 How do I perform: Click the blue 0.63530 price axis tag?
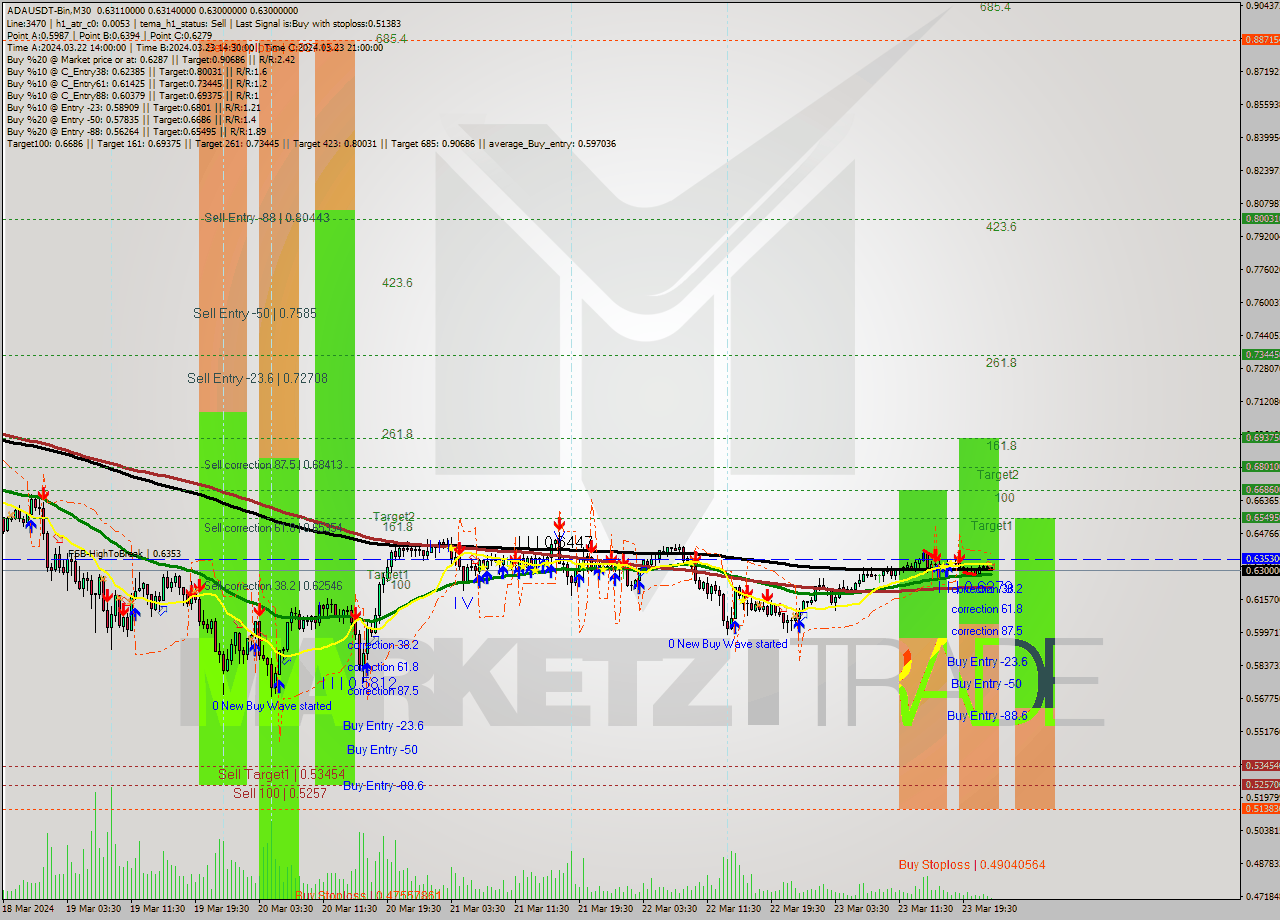(x=1260, y=558)
